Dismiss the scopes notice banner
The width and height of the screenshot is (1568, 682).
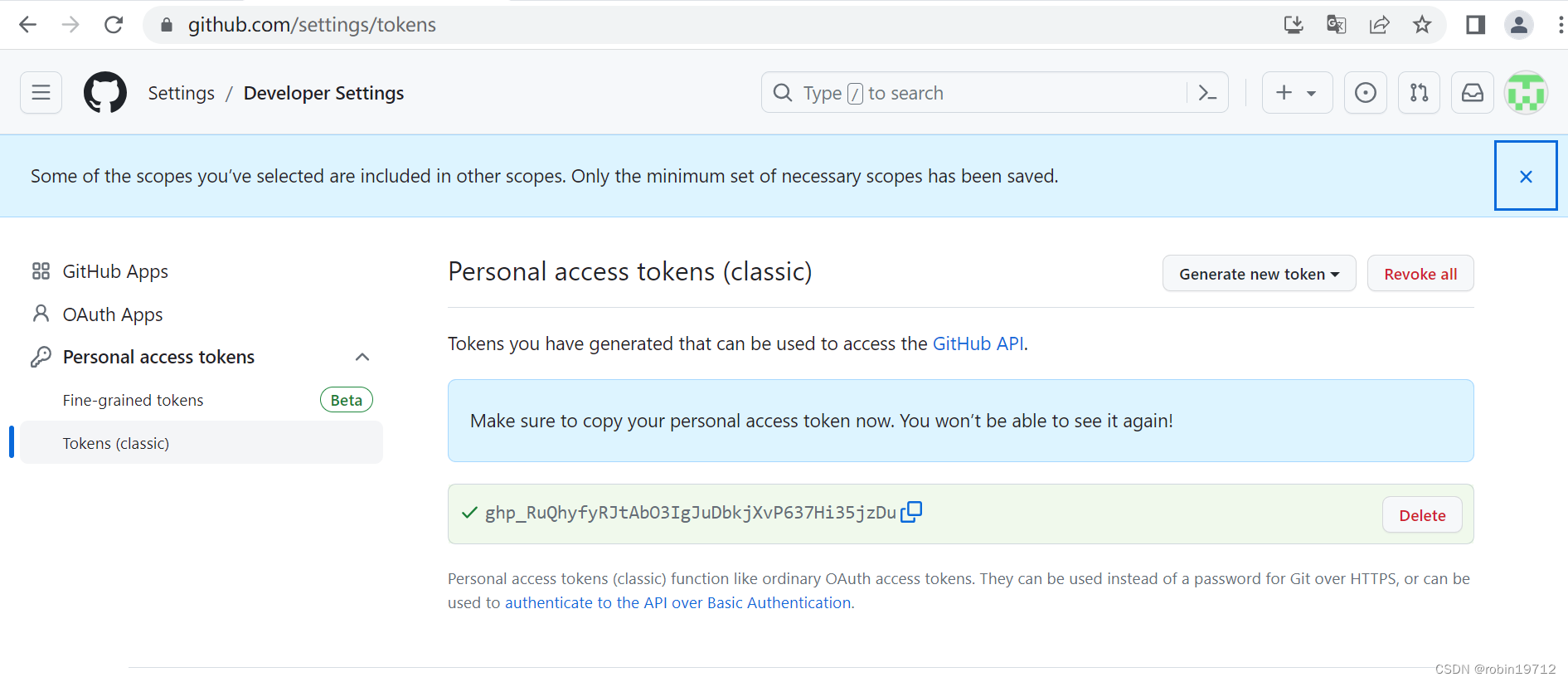[x=1526, y=176]
